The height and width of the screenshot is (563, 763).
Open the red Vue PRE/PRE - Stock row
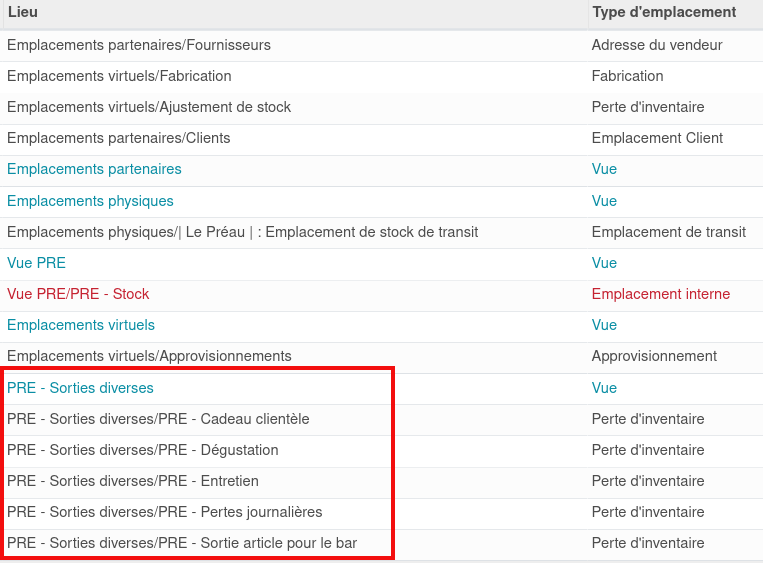(78, 294)
